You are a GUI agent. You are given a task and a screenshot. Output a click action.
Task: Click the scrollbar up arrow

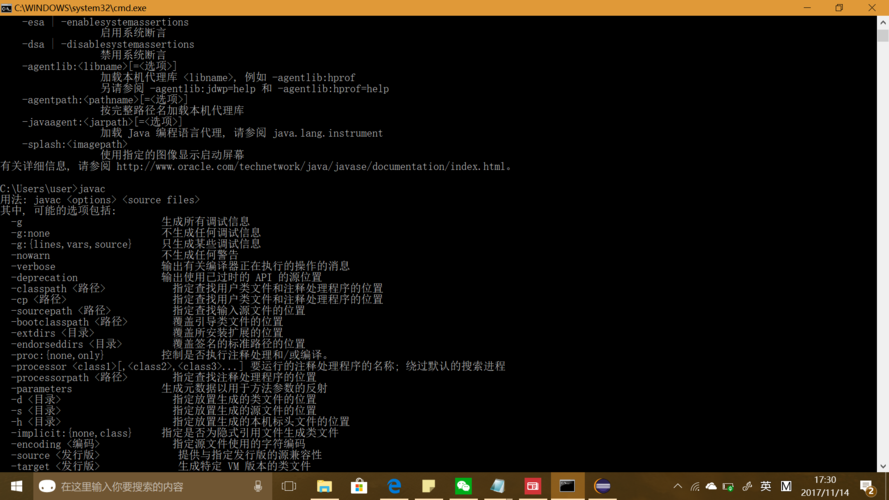883,23
